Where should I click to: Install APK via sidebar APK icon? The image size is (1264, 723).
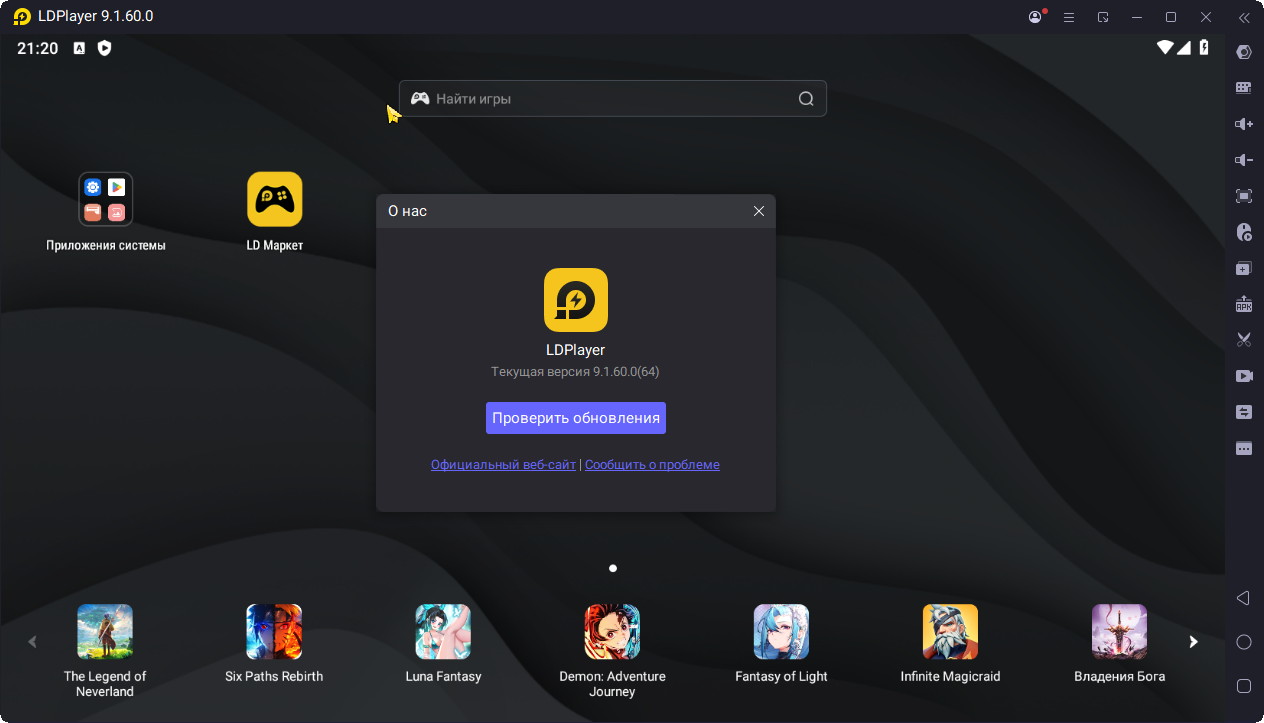[1244, 304]
